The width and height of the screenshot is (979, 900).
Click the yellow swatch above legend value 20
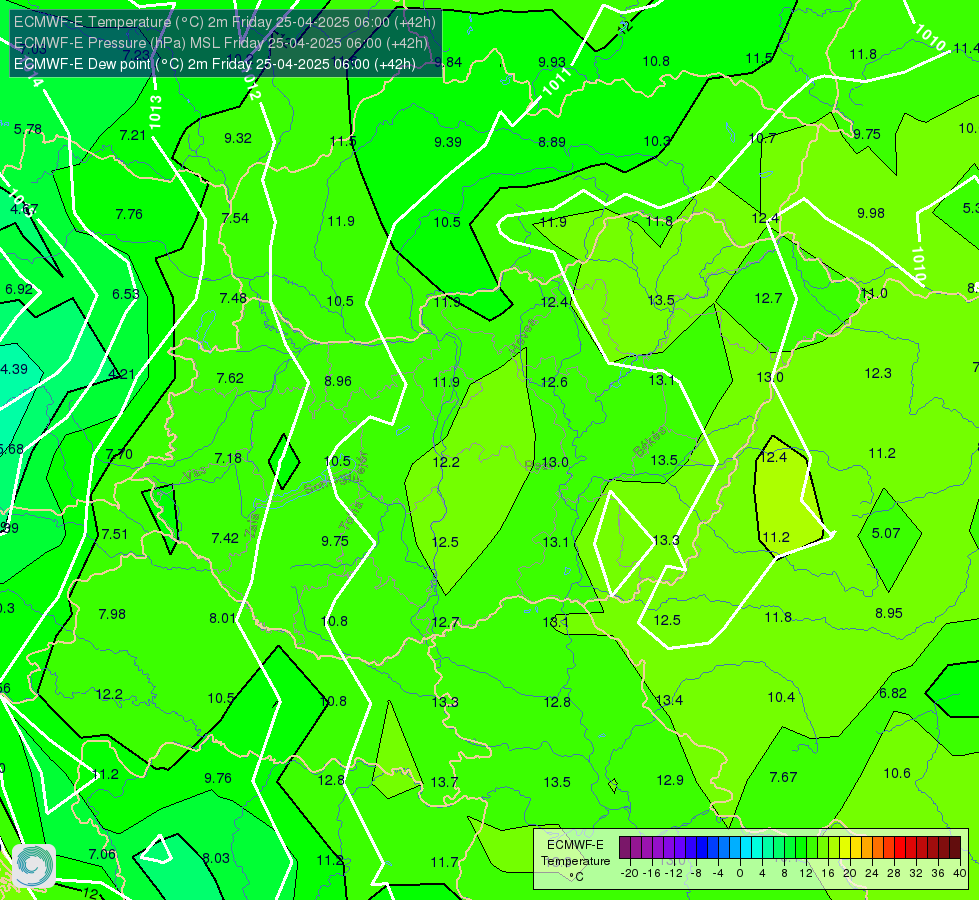click(845, 848)
